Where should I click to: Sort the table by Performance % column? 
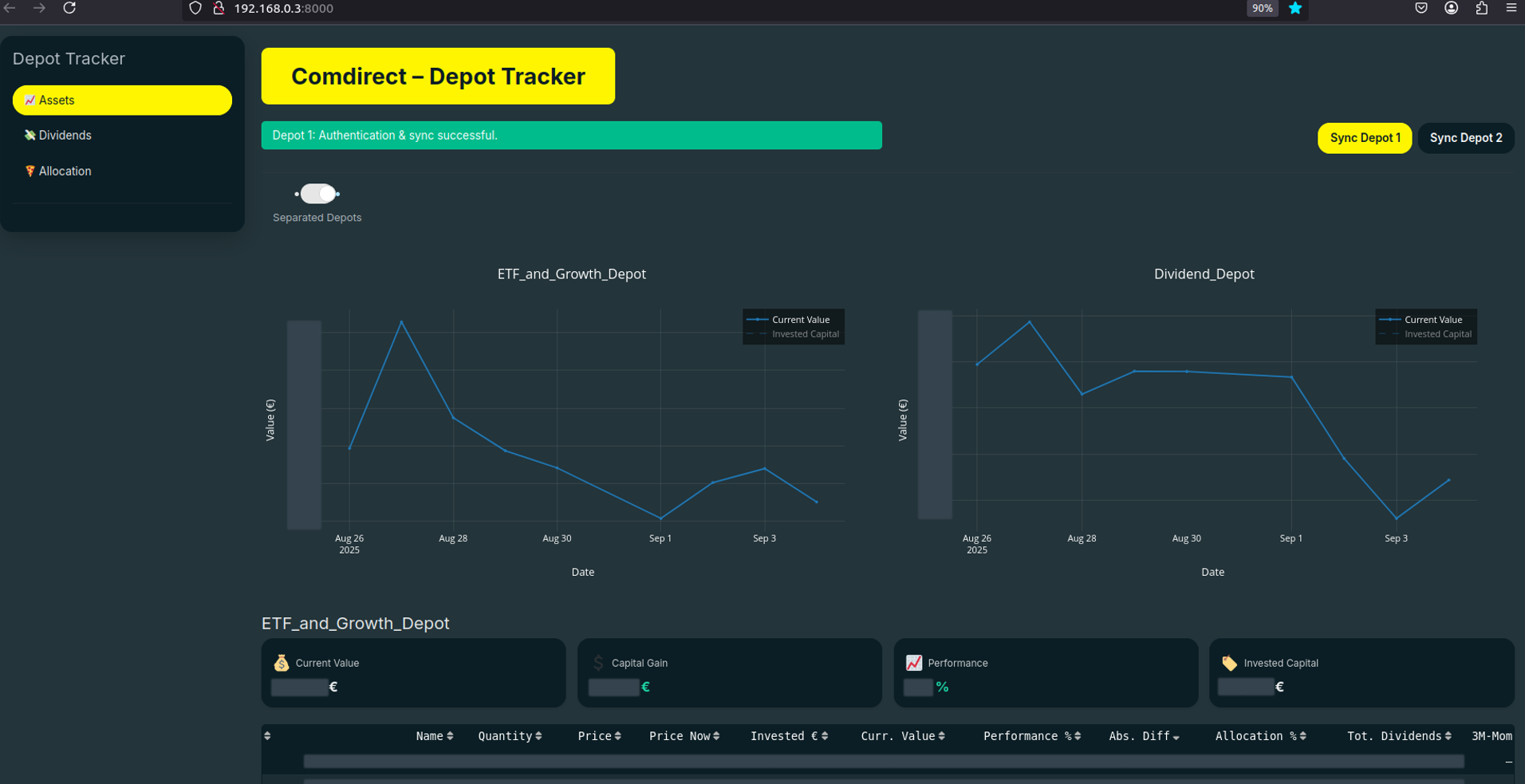(1033, 736)
